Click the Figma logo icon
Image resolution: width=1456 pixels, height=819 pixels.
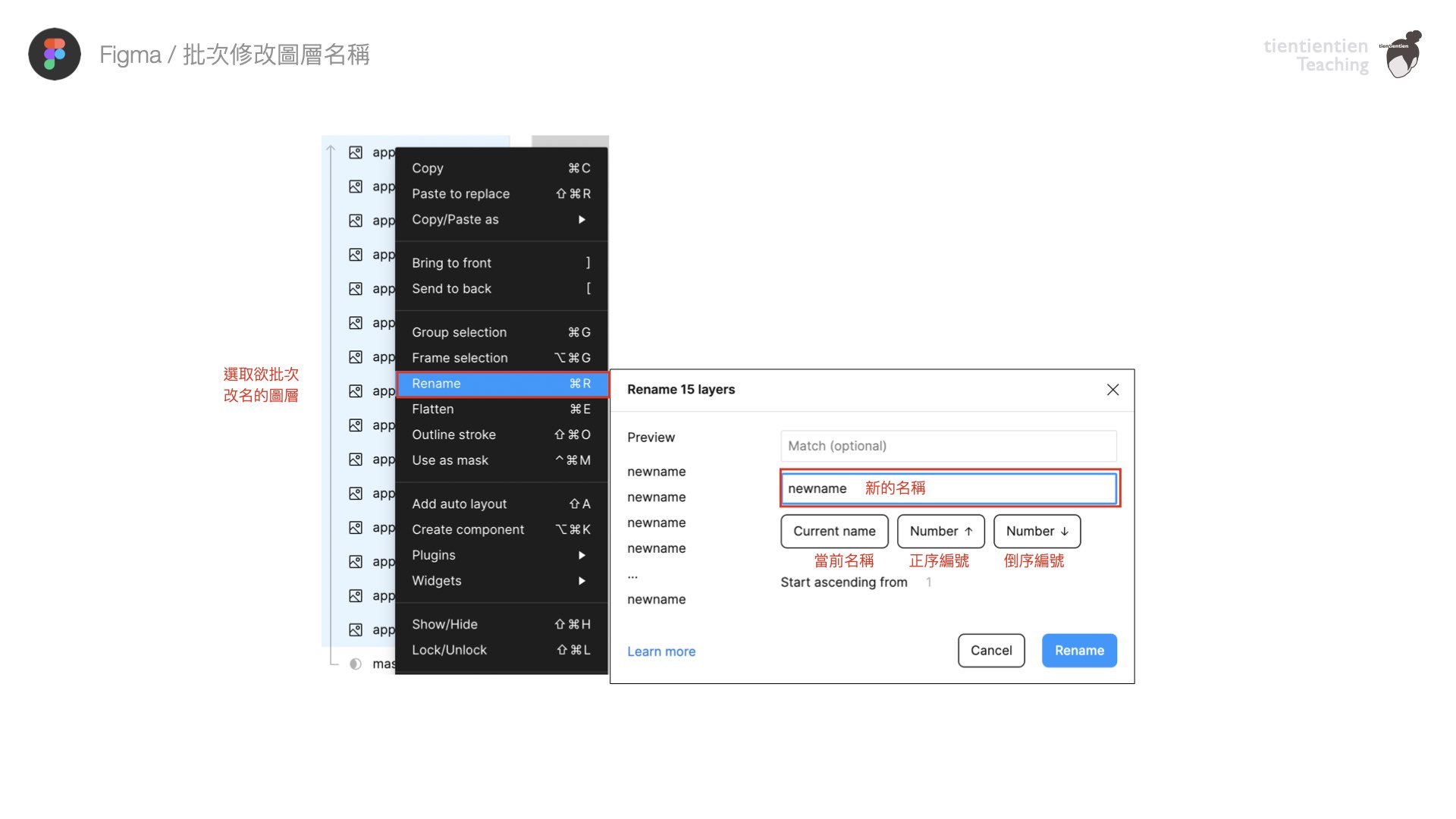click(x=54, y=54)
